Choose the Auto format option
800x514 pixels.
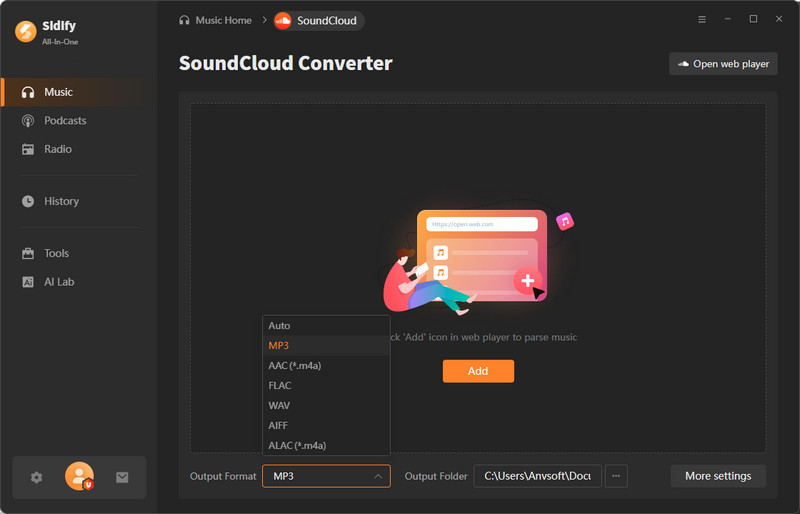tap(279, 326)
